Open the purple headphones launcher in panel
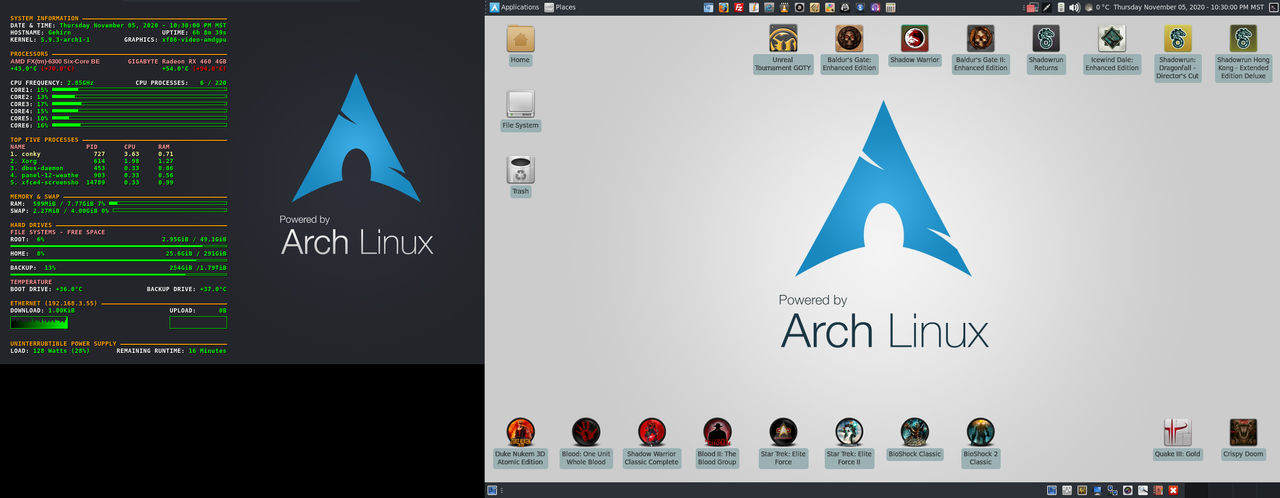 (876, 7)
